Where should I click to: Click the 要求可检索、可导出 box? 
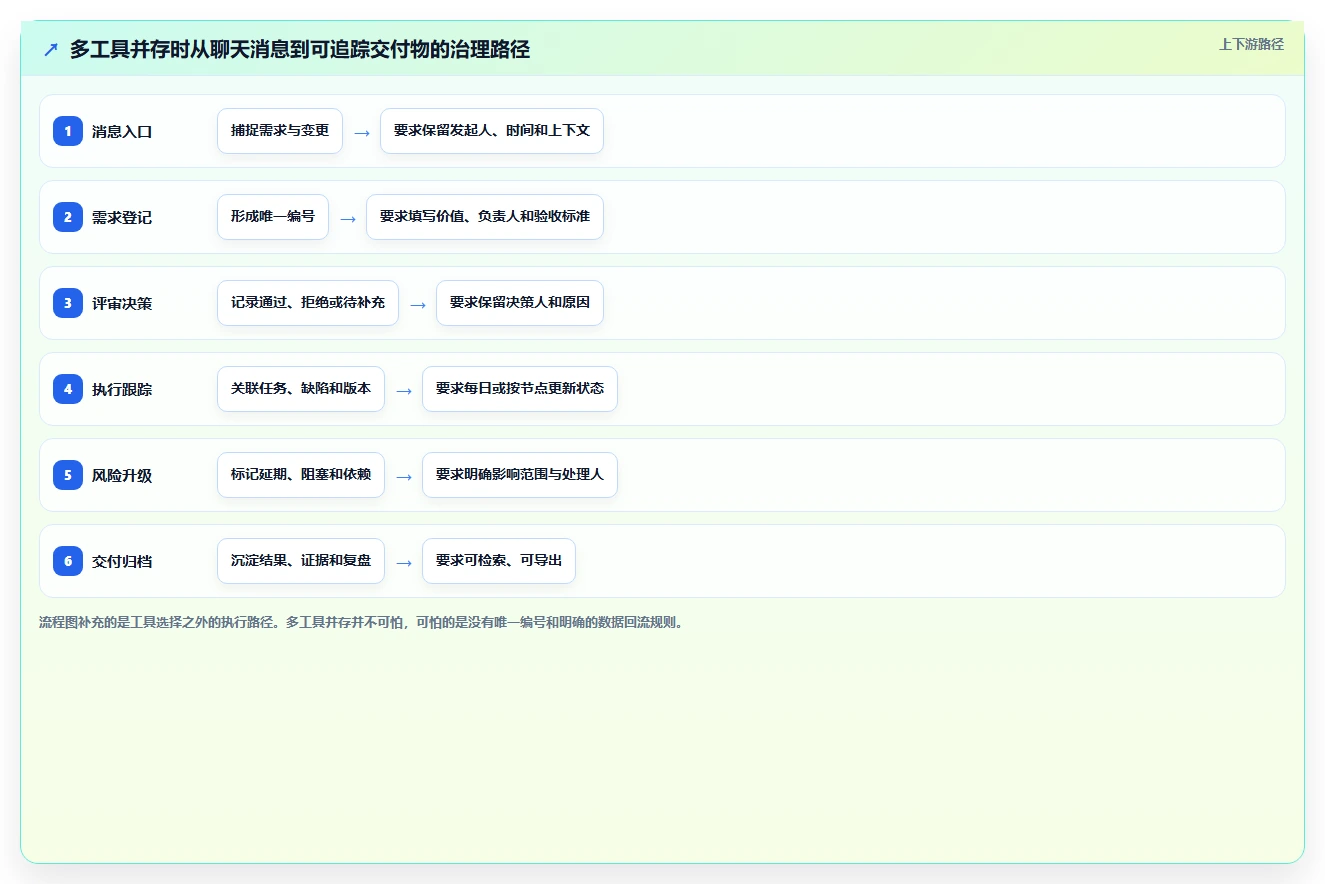point(499,561)
